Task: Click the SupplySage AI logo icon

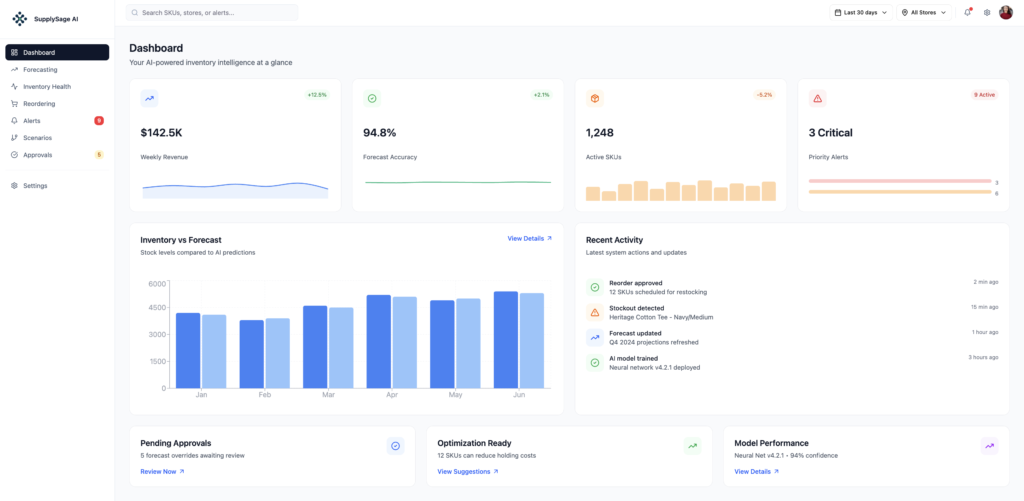Action: pyautogui.click(x=19, y=18)
